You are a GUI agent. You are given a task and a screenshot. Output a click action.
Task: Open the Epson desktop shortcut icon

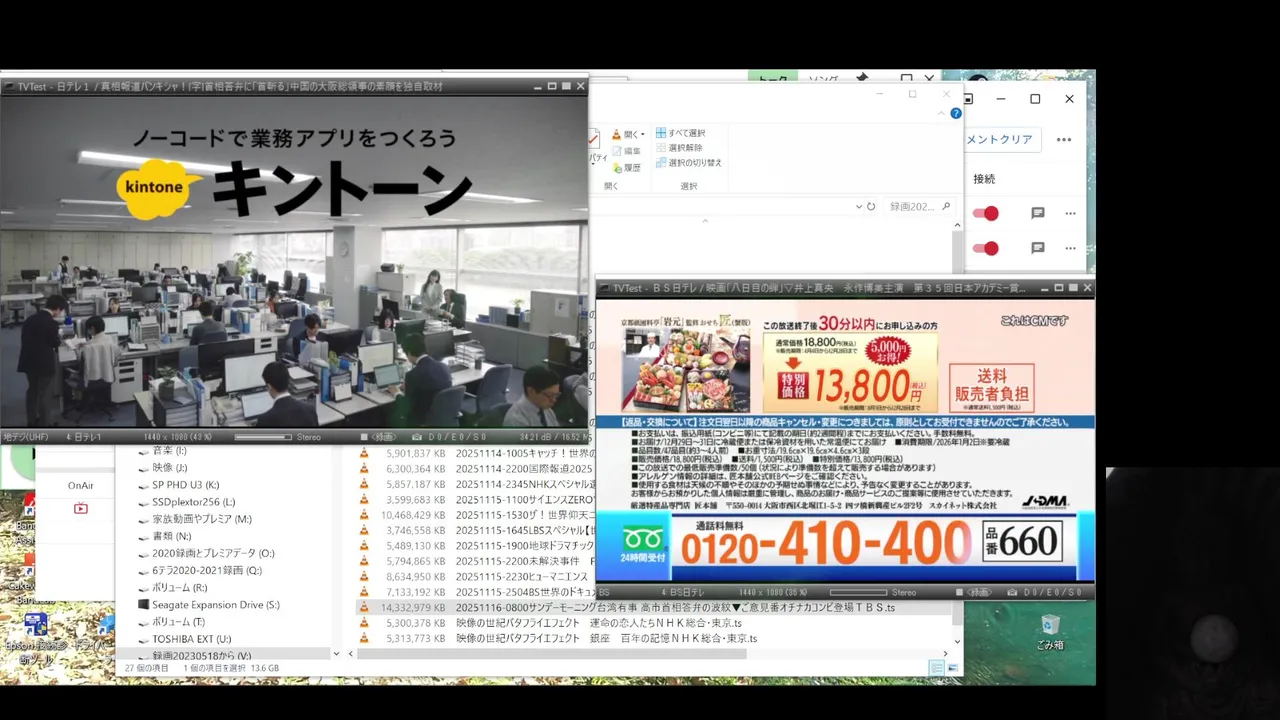tap(36, 625)
